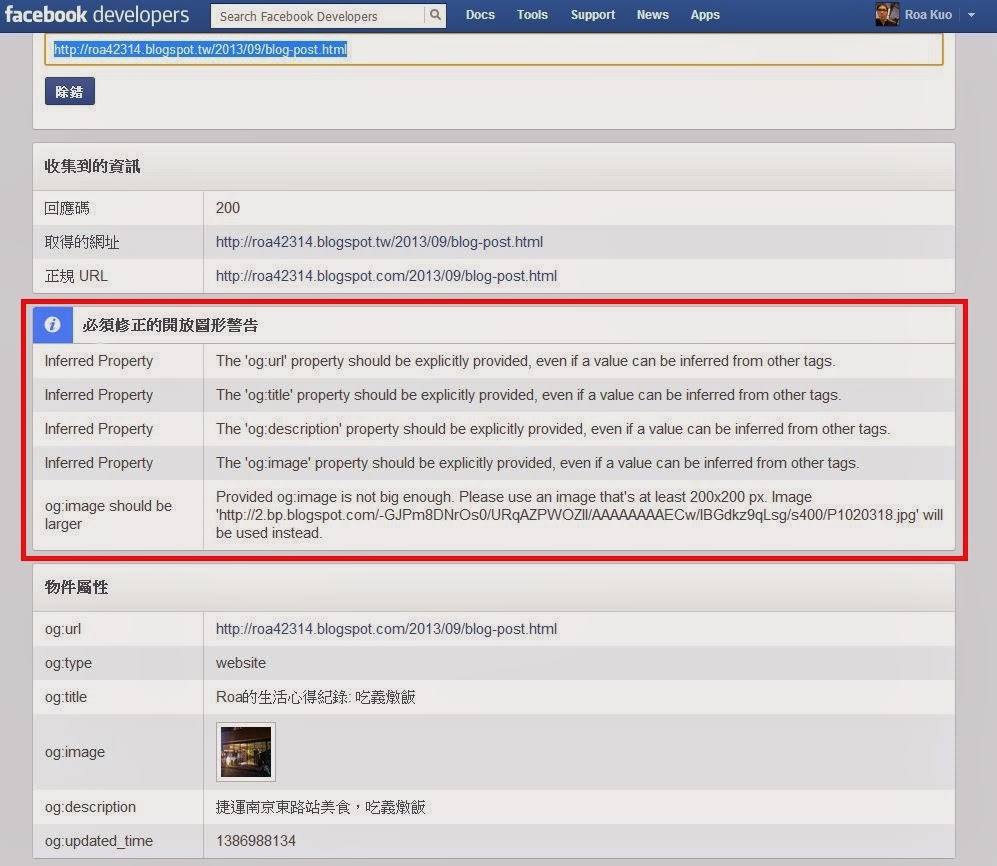This screenshot has height=866, width=997.
Task: Open the Docs menu
Action: click(x=480, y=15)
